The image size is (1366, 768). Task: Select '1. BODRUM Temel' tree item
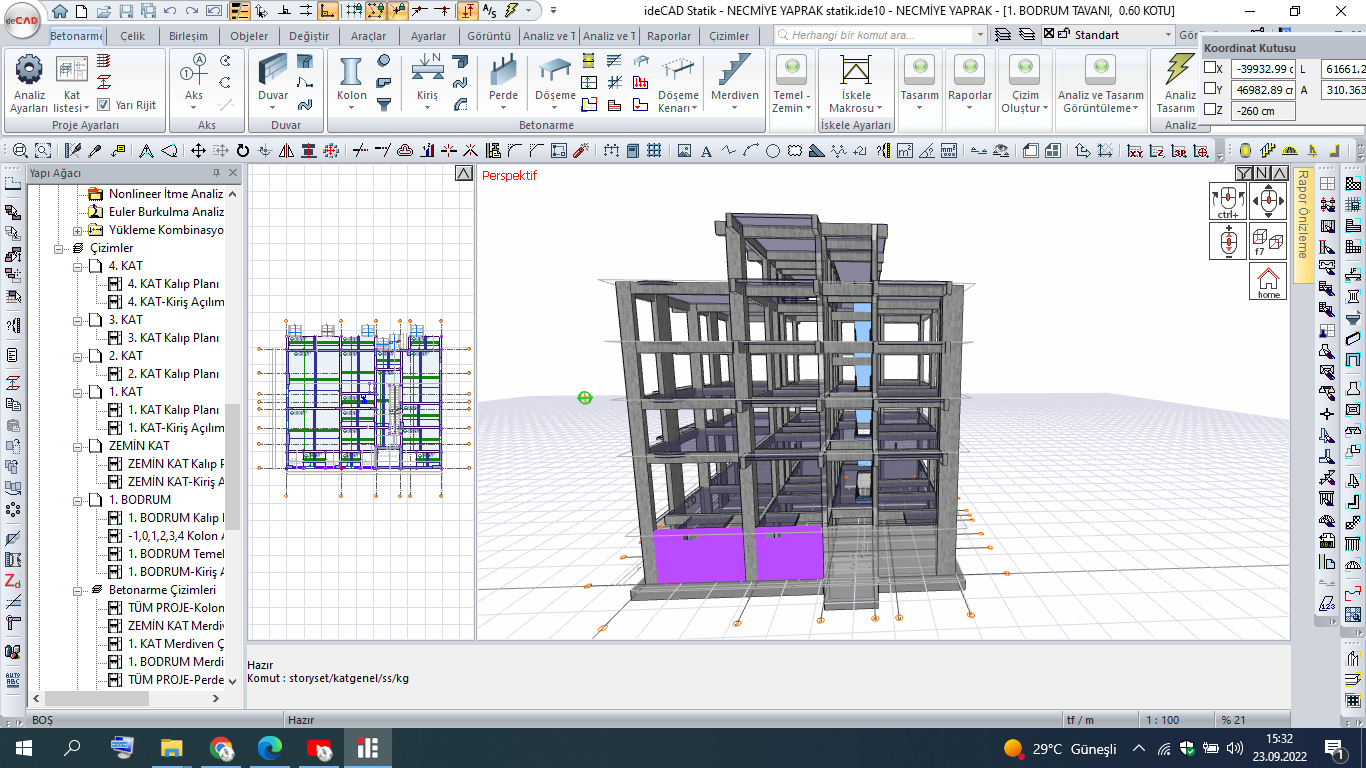pyautogui.click(x=174, y=554)
